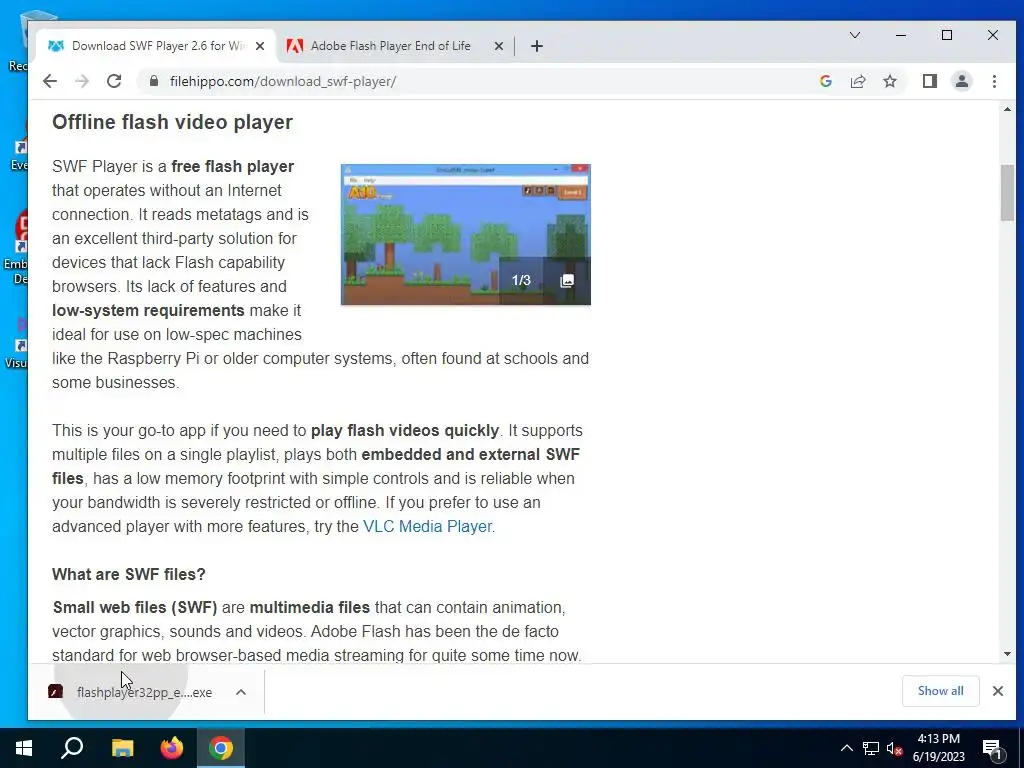
Task: Click Show all downloads button
Action: [x=940, y=691]
